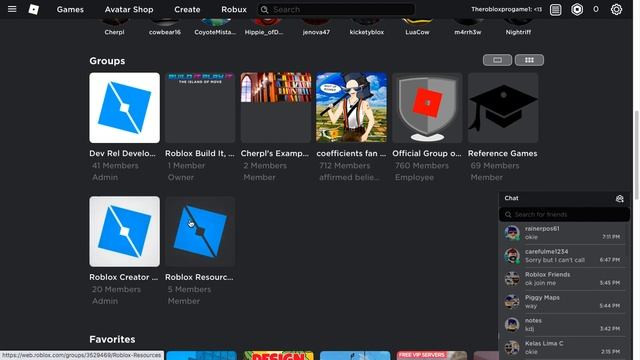Open the hamburger navigation menu
640x360 pixels.
tap(12, 9)
